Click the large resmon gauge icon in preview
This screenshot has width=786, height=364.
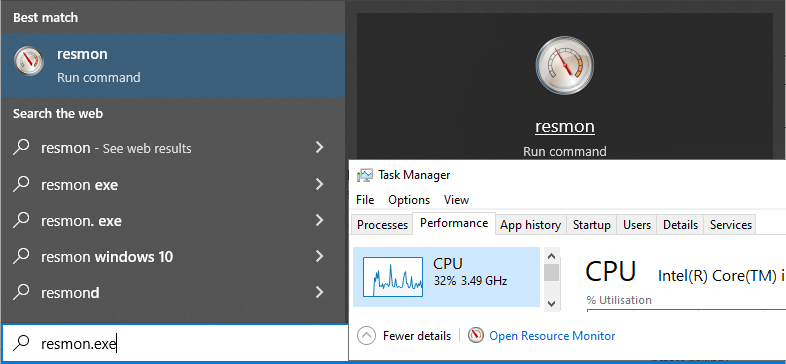coord(564,65)
